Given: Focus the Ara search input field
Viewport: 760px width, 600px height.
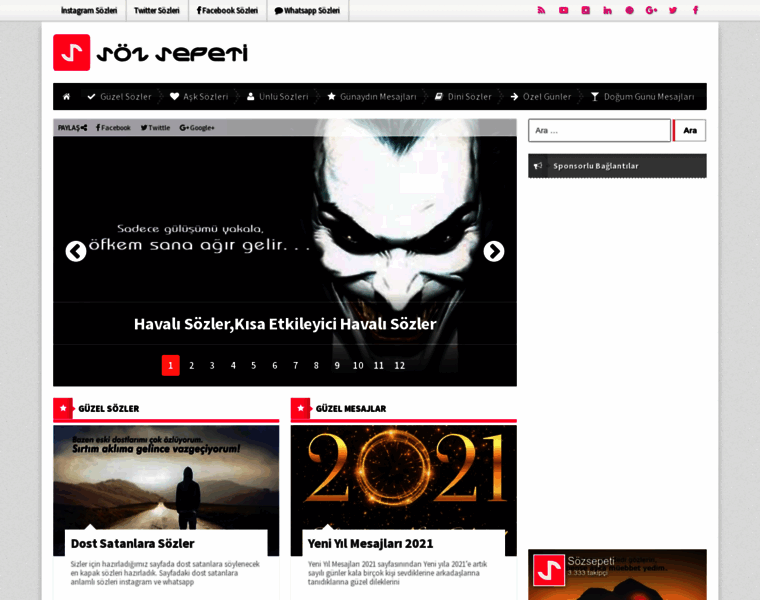Looking at the screenshot, I should point(599,130).
